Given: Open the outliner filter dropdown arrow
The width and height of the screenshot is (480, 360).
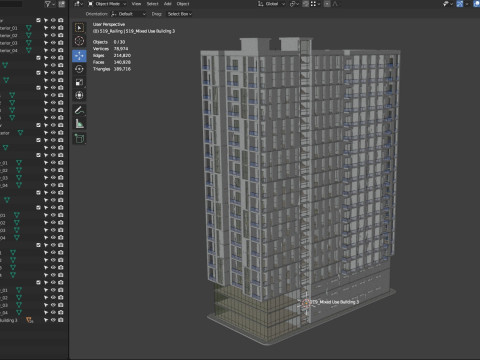Looking at the screenshot, I should pos(54,4).
